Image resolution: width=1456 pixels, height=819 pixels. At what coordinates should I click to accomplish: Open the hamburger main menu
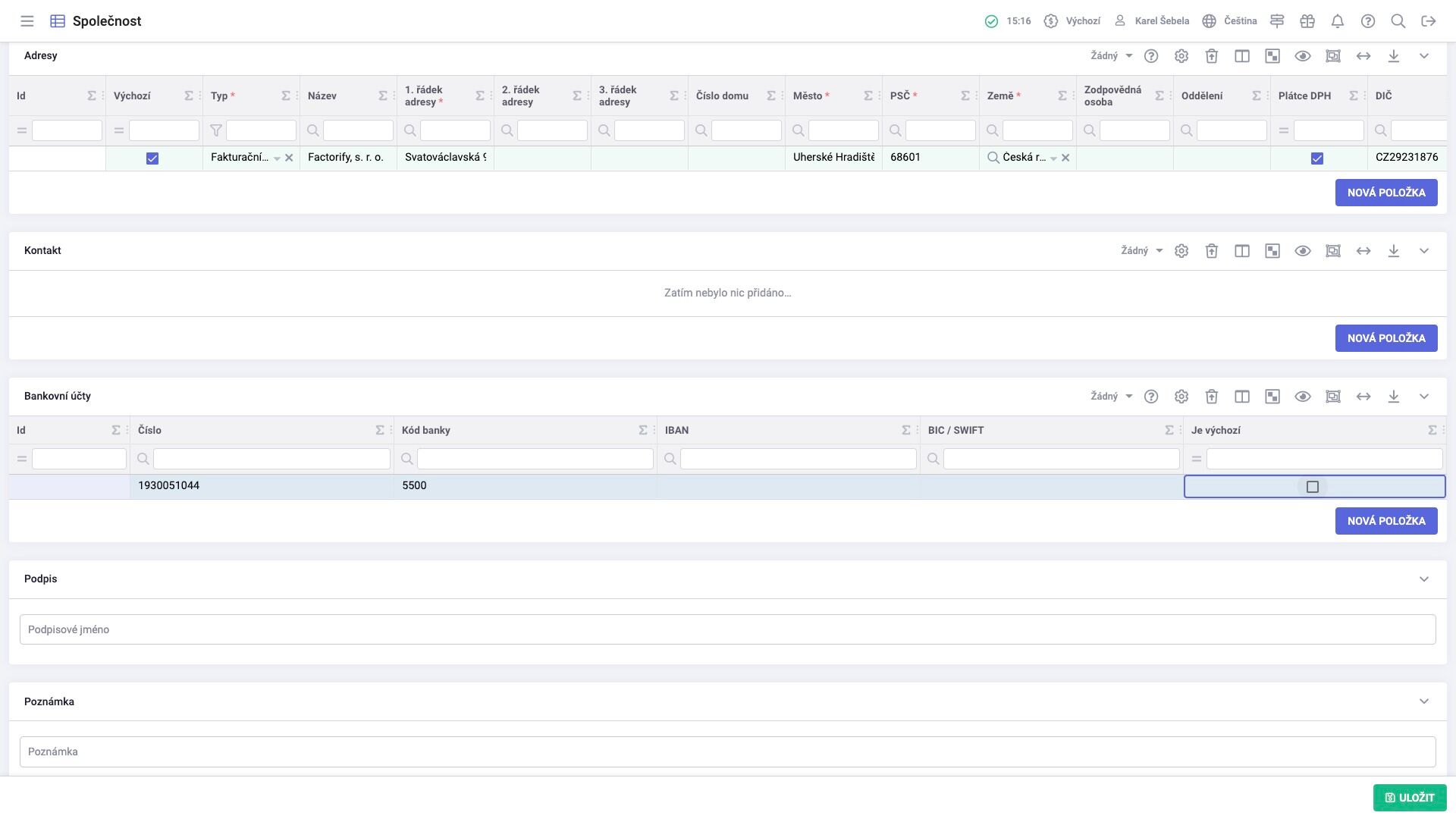(x=27, y=21)
